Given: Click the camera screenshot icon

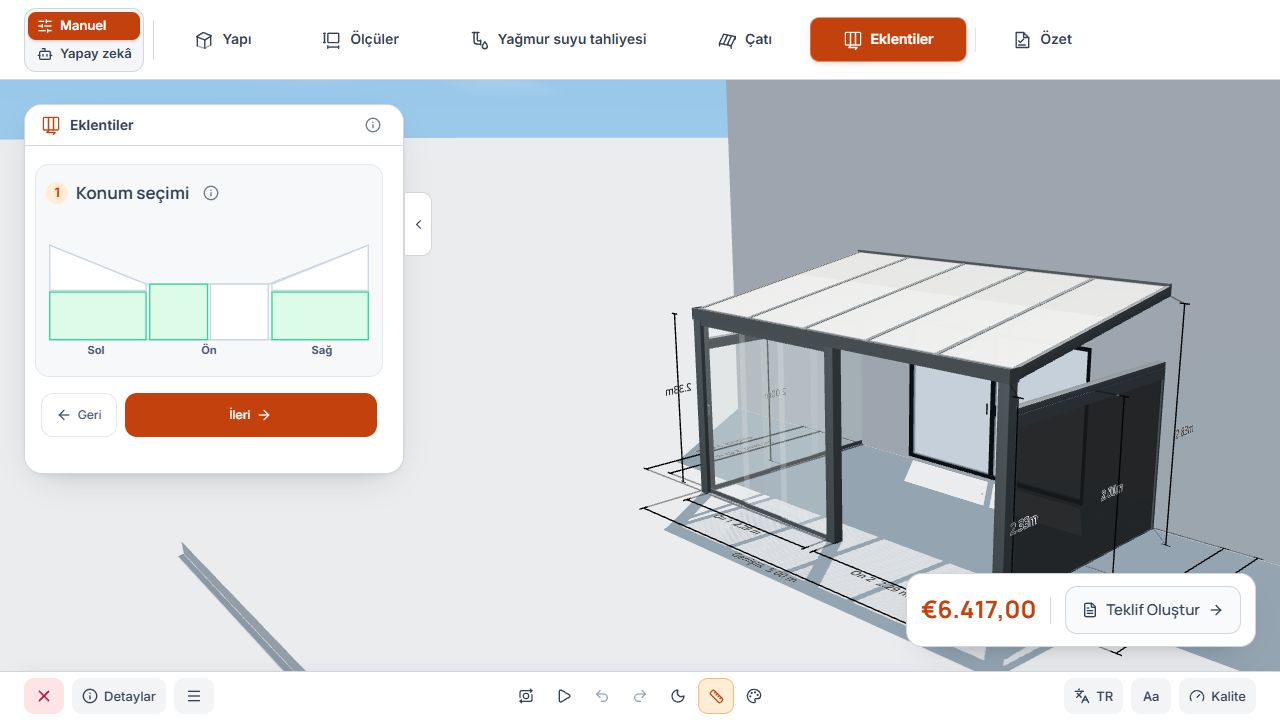Looking at the screenshot, I should (x=527, y=696).
